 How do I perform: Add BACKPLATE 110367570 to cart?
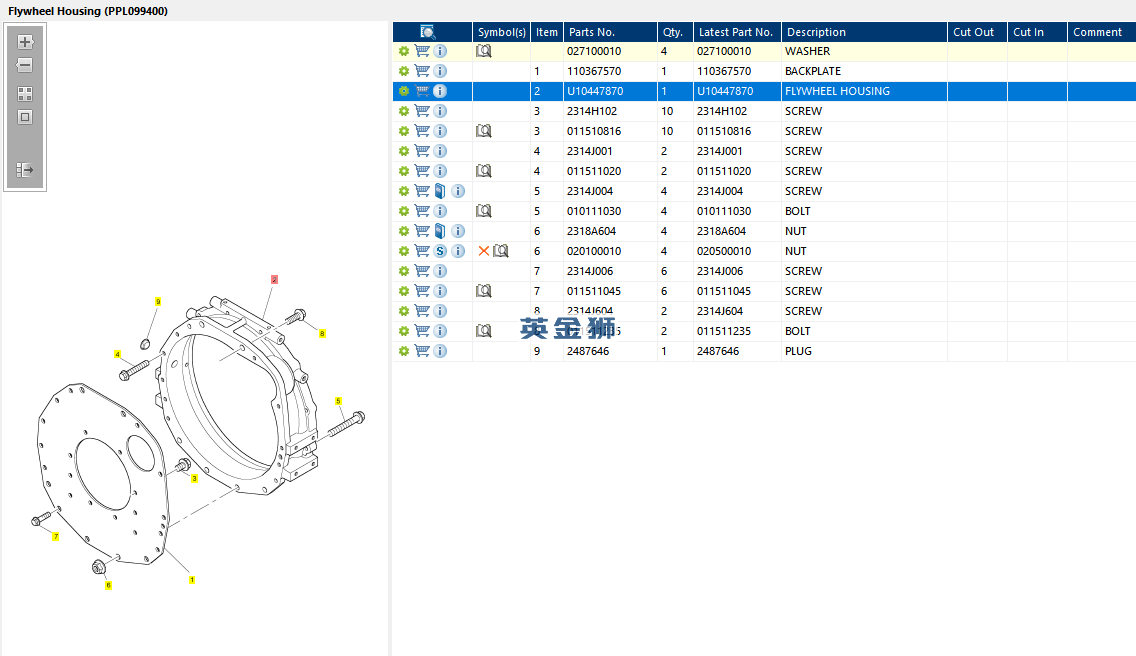pyautogui.click(x=422, y=71)
